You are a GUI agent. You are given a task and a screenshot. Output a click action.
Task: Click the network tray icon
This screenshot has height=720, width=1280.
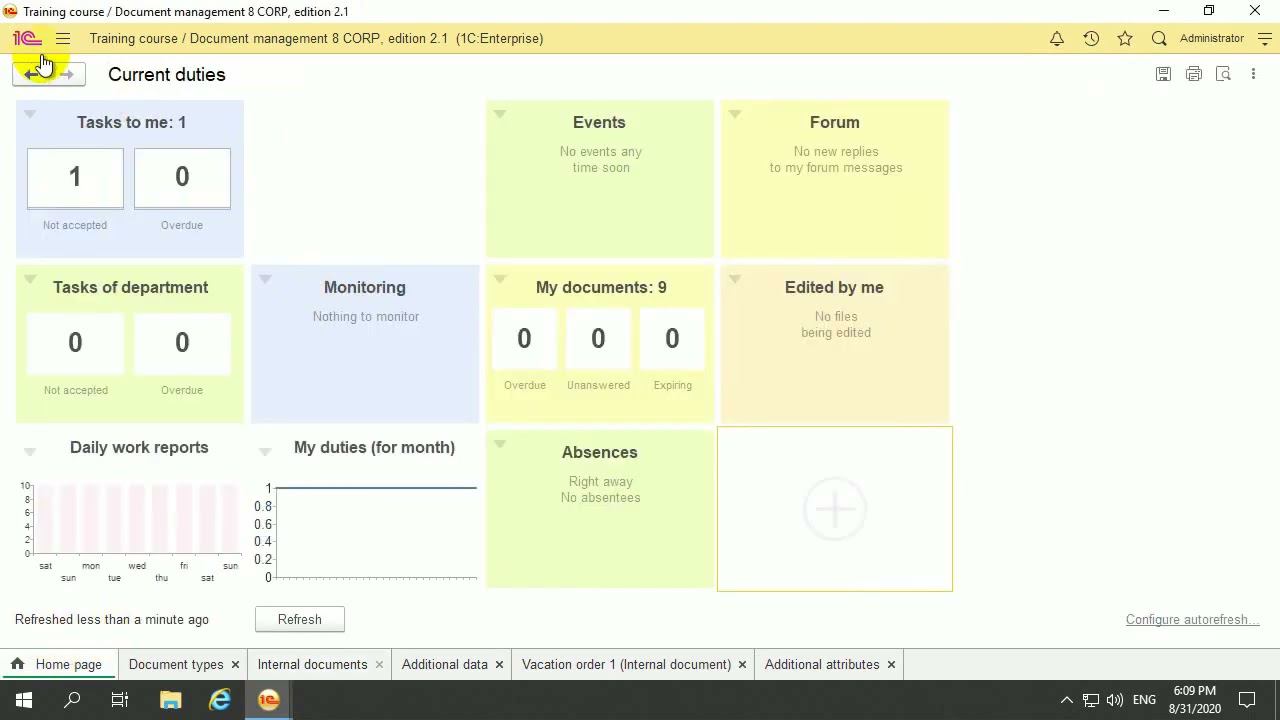coord(1091,700)
